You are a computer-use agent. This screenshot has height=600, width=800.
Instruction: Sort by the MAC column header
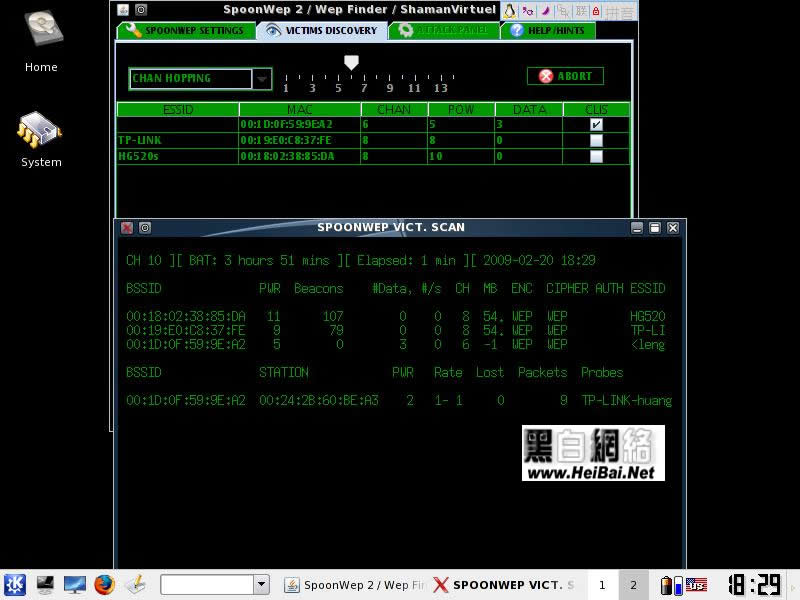299,110
